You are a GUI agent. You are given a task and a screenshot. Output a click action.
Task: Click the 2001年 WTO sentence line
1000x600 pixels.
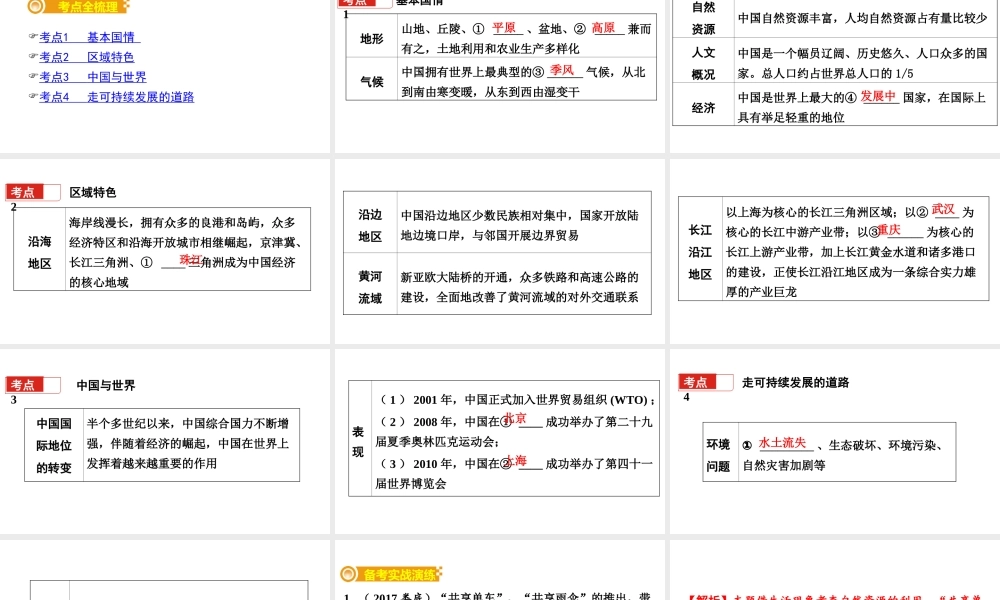(517, 400)
